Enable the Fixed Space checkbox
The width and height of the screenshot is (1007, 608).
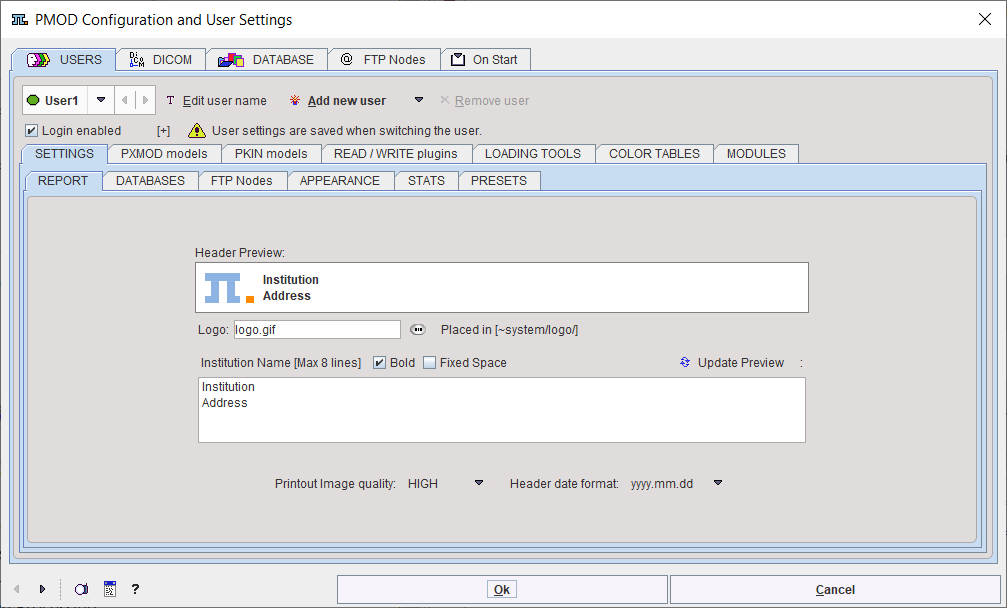(x=430, y=363)
